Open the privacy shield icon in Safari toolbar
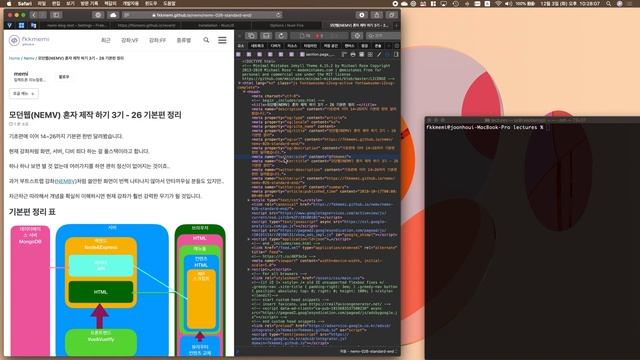 coord(98,15)
